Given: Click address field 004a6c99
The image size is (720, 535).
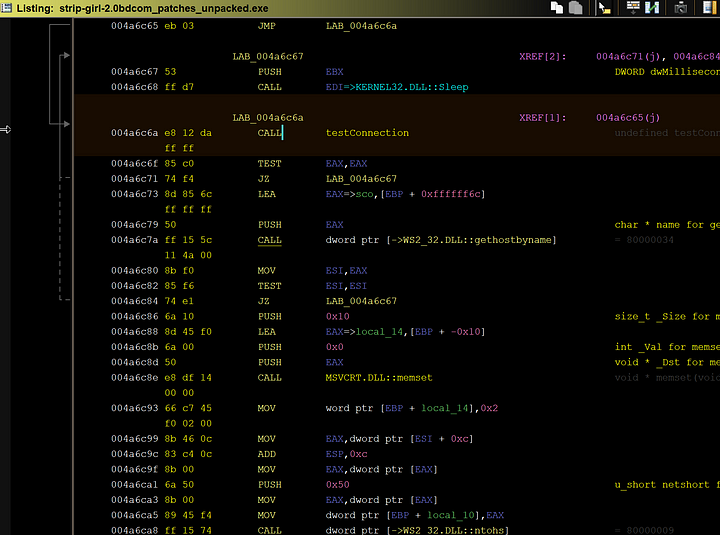Looking at the screenshot, I should [x=134, y=439].
